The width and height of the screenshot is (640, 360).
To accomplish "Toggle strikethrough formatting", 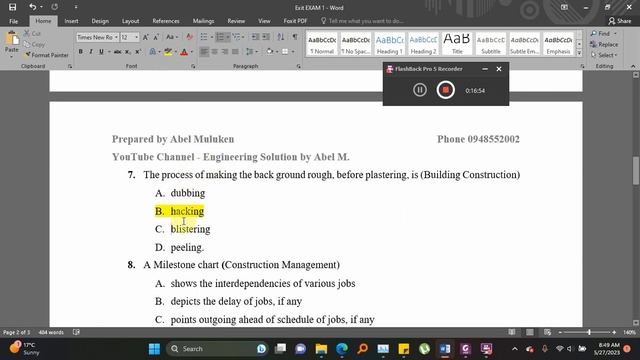I will [x=118, y=52].
